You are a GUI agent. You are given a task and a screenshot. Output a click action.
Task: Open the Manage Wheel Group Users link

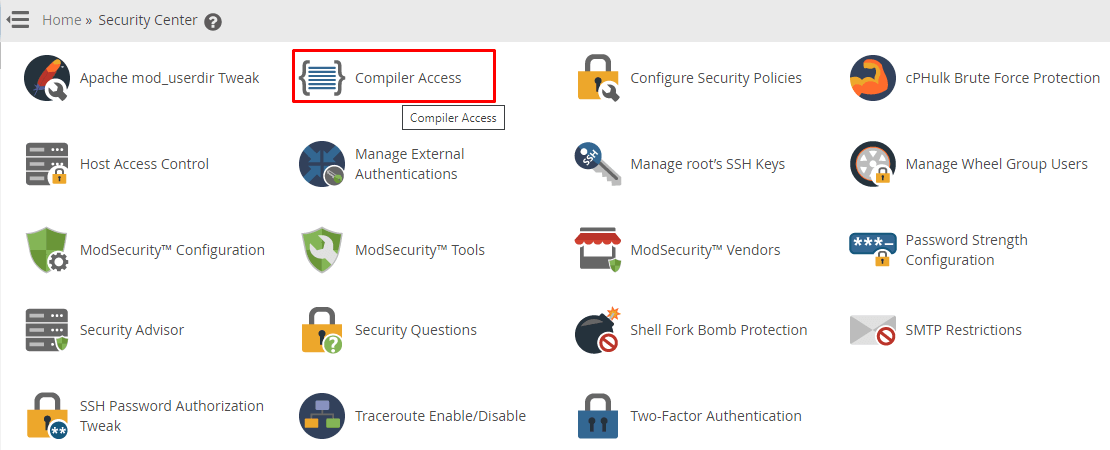pyautogui.click(x=996, y=164)
